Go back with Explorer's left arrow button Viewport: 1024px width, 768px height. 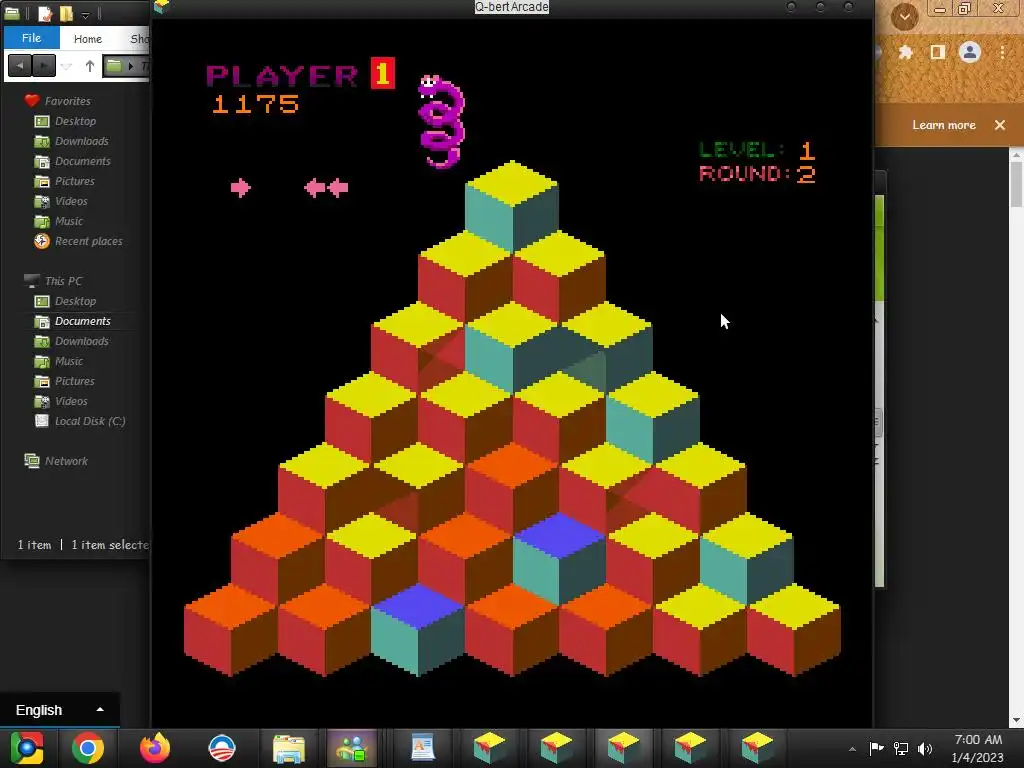(x=20, y=65)
